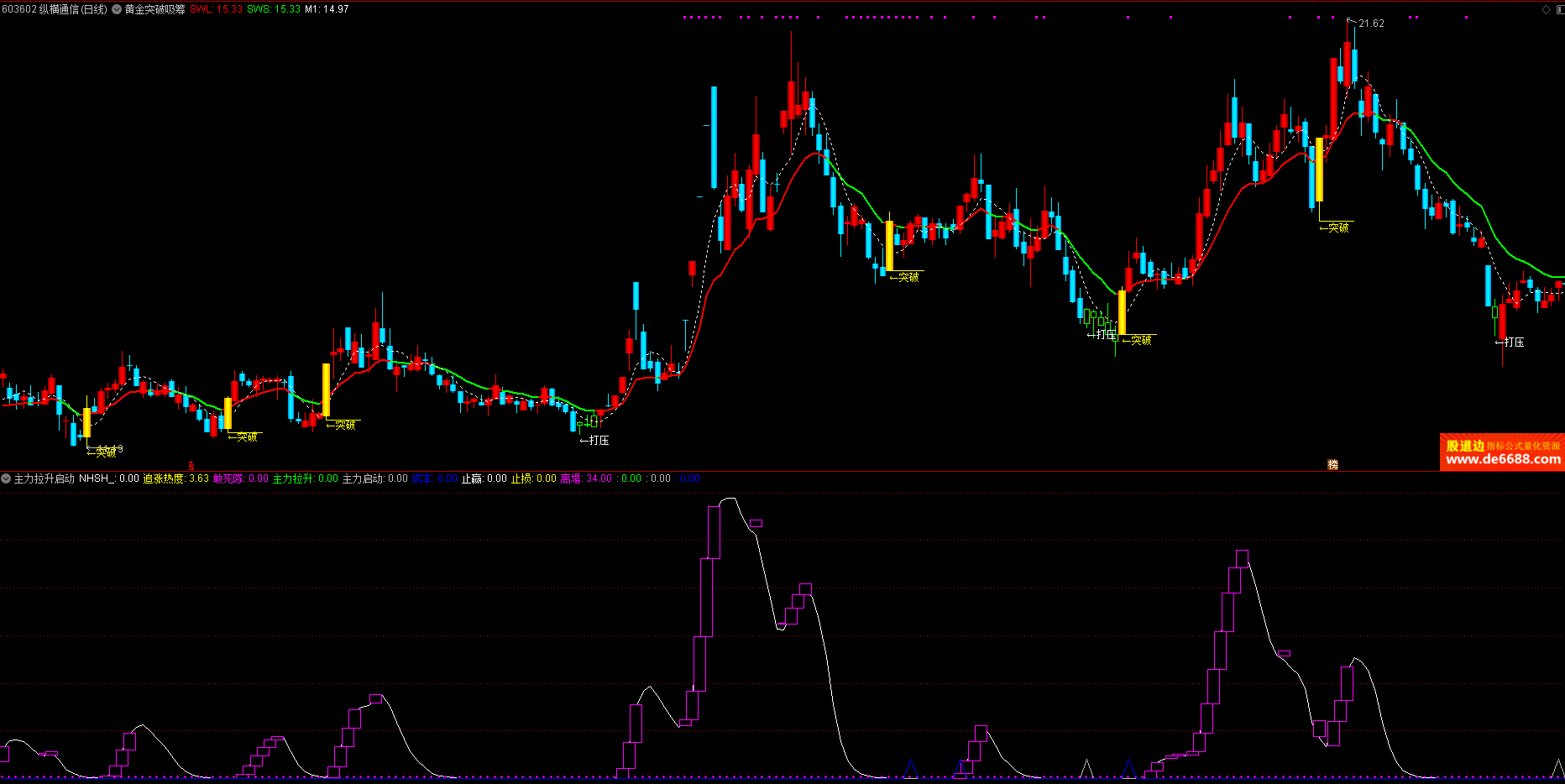Screen dimensions: 1565x784
Task: Select the 主力拉升 green indicator label
Action: tap(293, 478)
